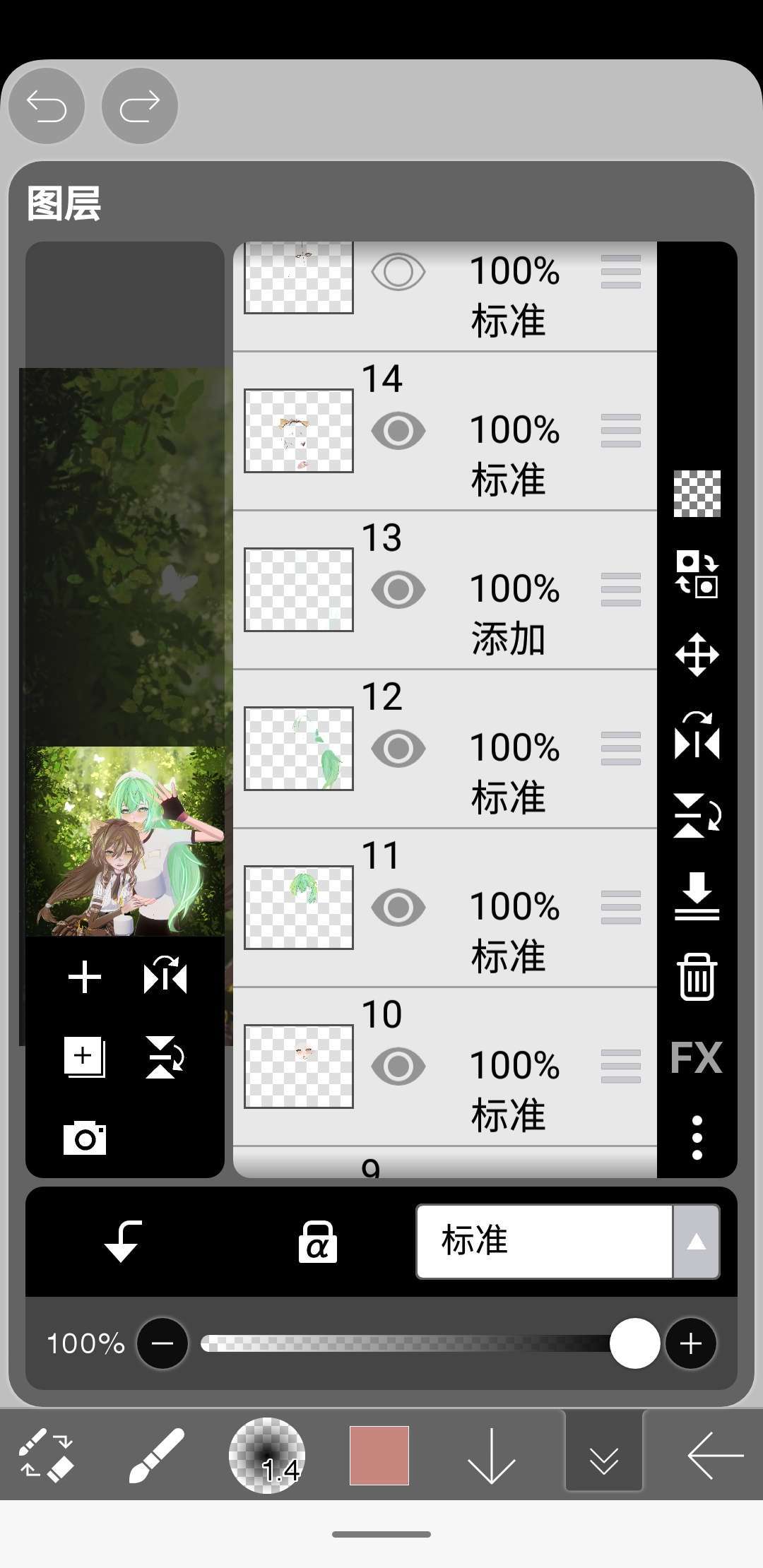The width and height of the screenshot is (763, 1568).
Task: Tap the redo arrow button
Action: pyautogui.click(x=139, y=106)
